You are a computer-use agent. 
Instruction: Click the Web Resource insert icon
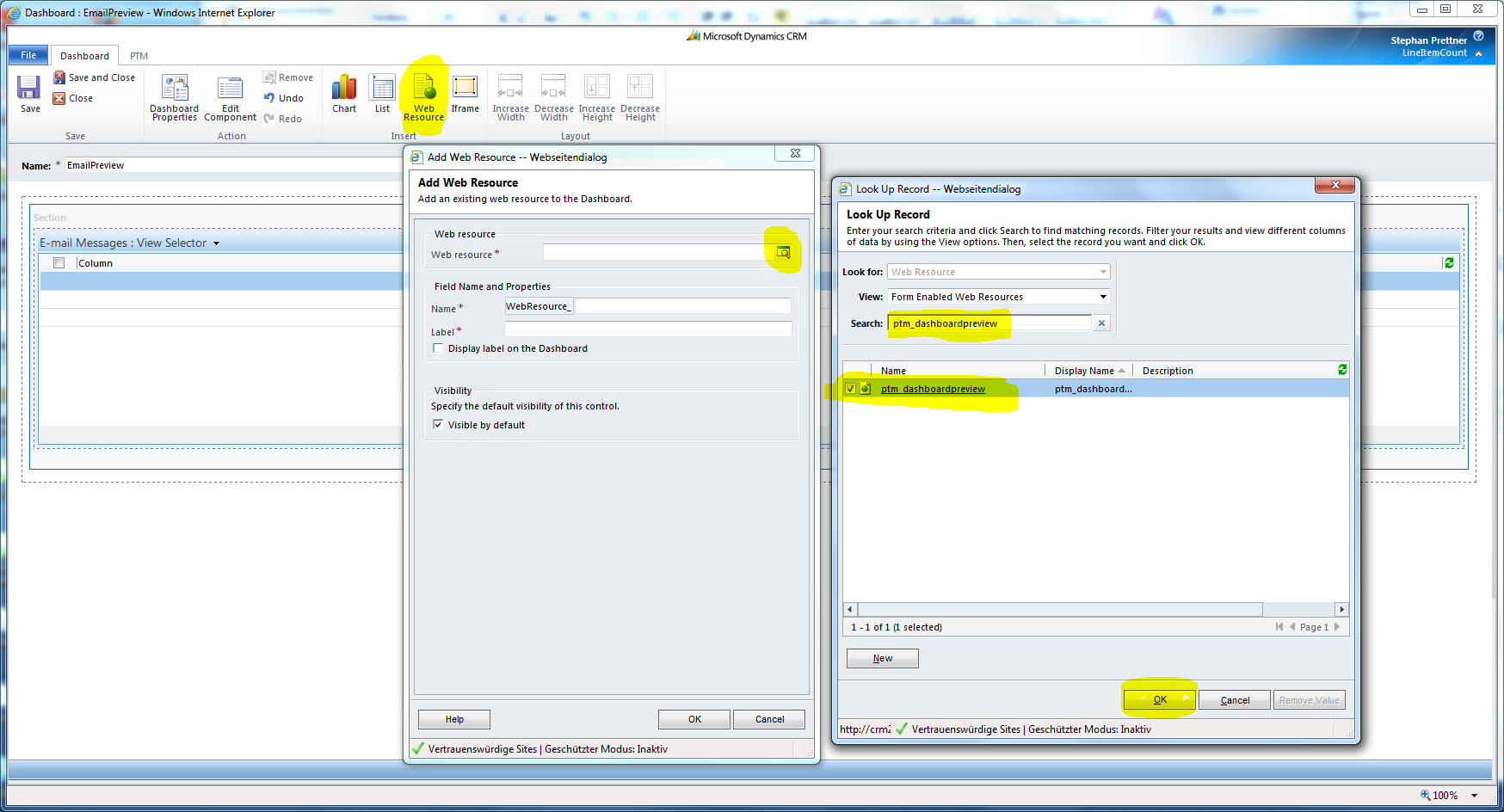tap(423, 90)
